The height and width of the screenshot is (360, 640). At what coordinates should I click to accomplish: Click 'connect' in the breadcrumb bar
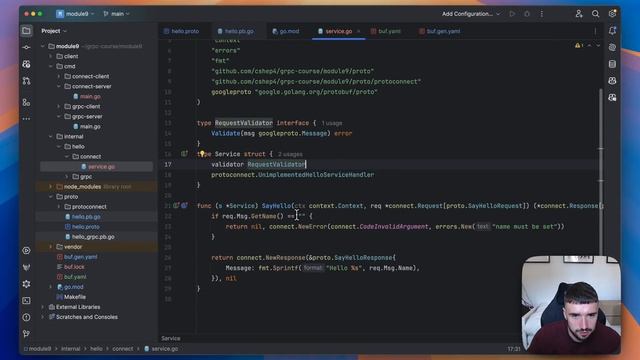click(122, 349)
